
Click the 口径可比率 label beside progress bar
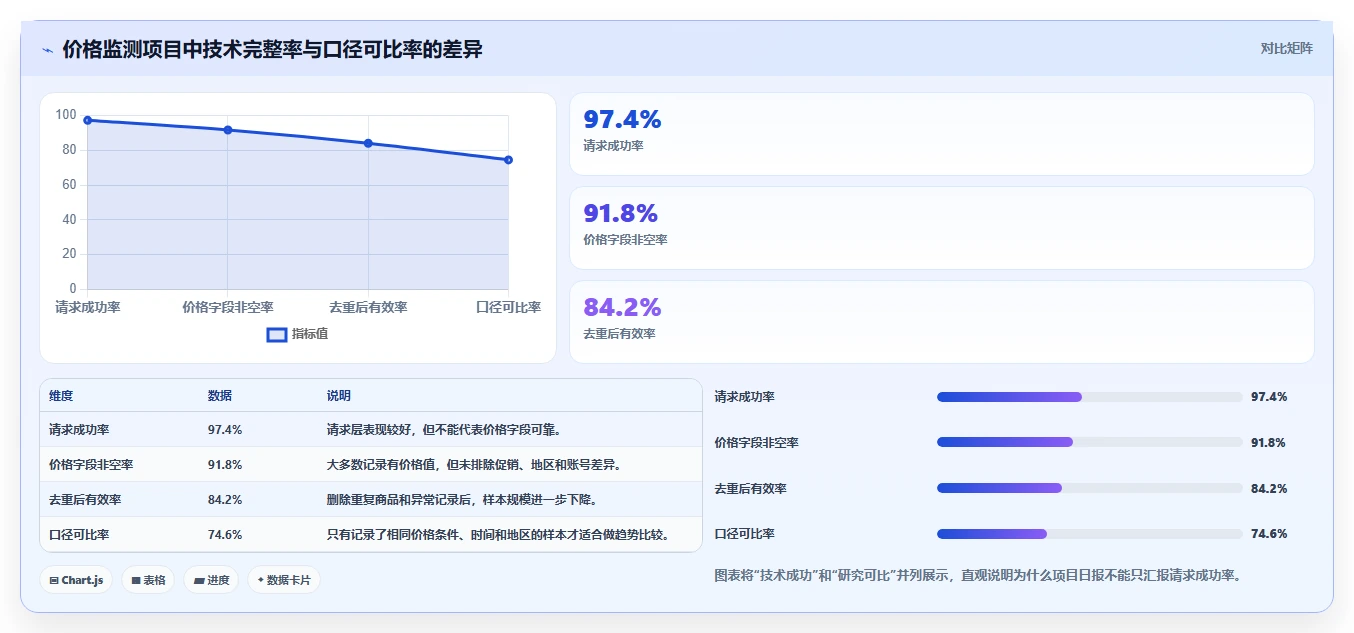[744, 534]
